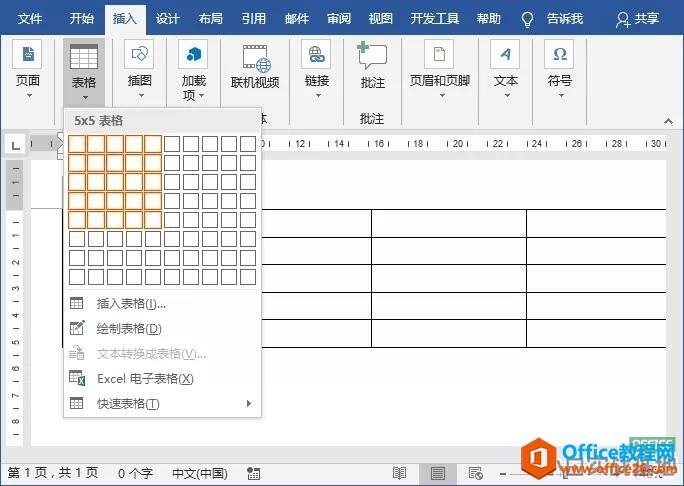Click the 第 1 页, 共 1 页 page indicator

[53, 473]
